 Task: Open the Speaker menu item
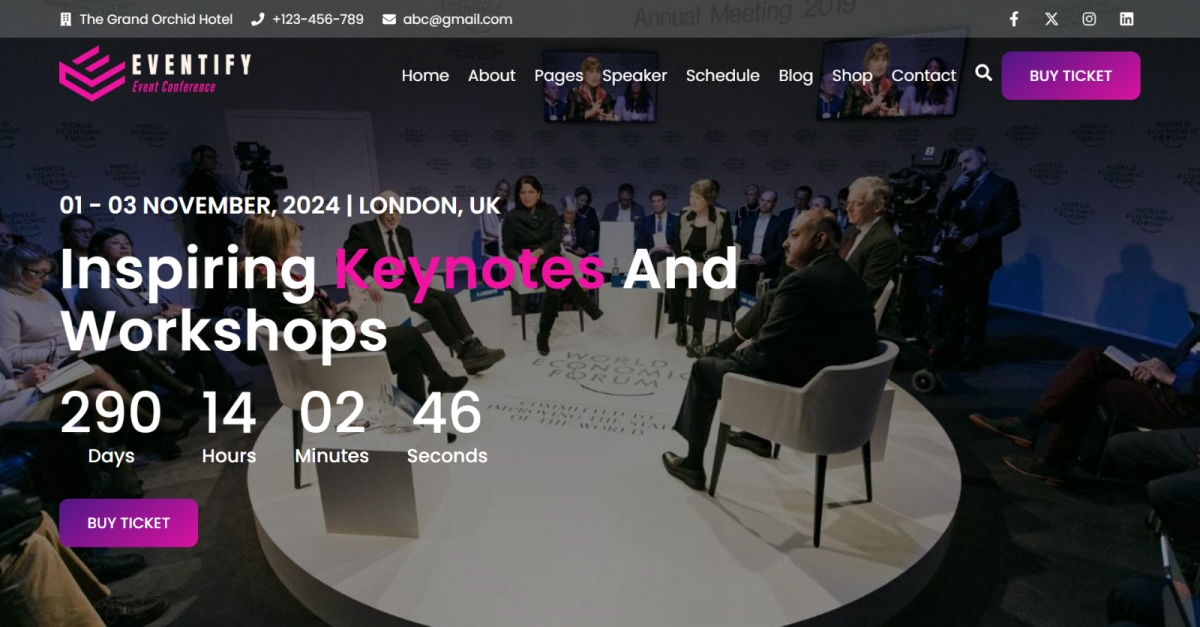pyautogui.click(x=634, y=76)
